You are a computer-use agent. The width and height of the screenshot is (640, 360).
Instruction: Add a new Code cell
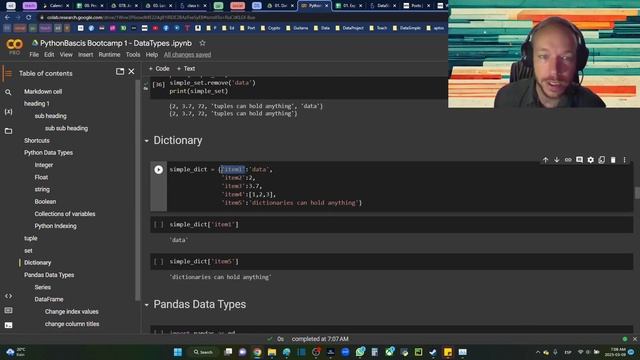159,69
